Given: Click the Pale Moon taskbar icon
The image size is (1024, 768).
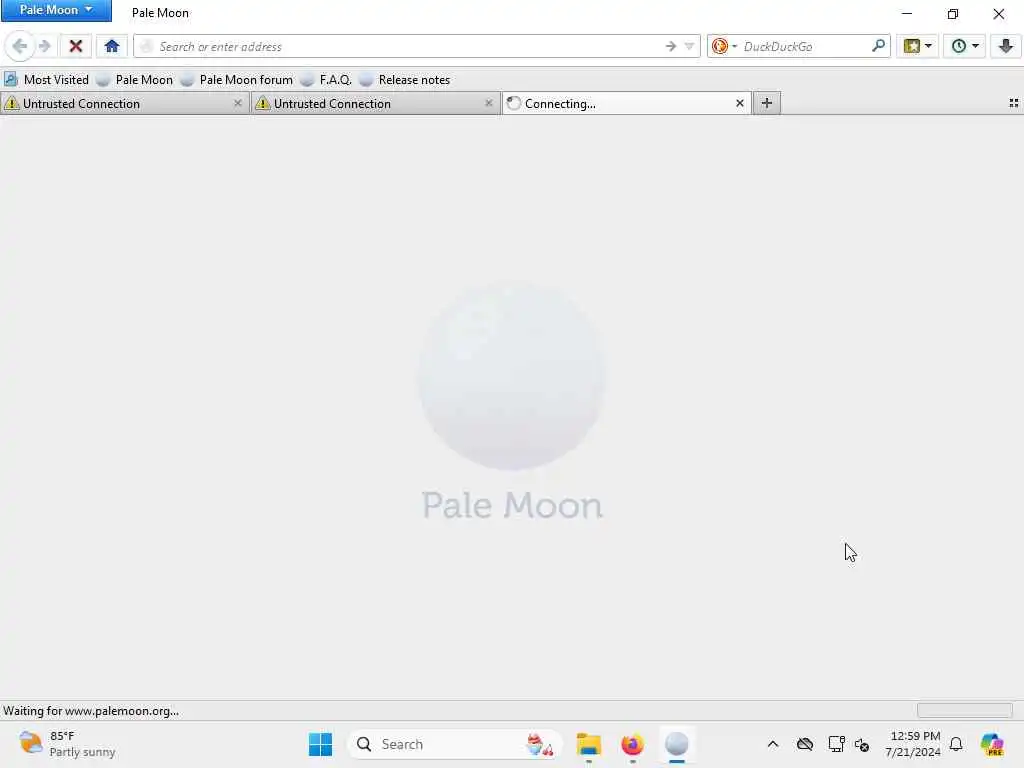Looking at the screenshot, I should [677, 744].
